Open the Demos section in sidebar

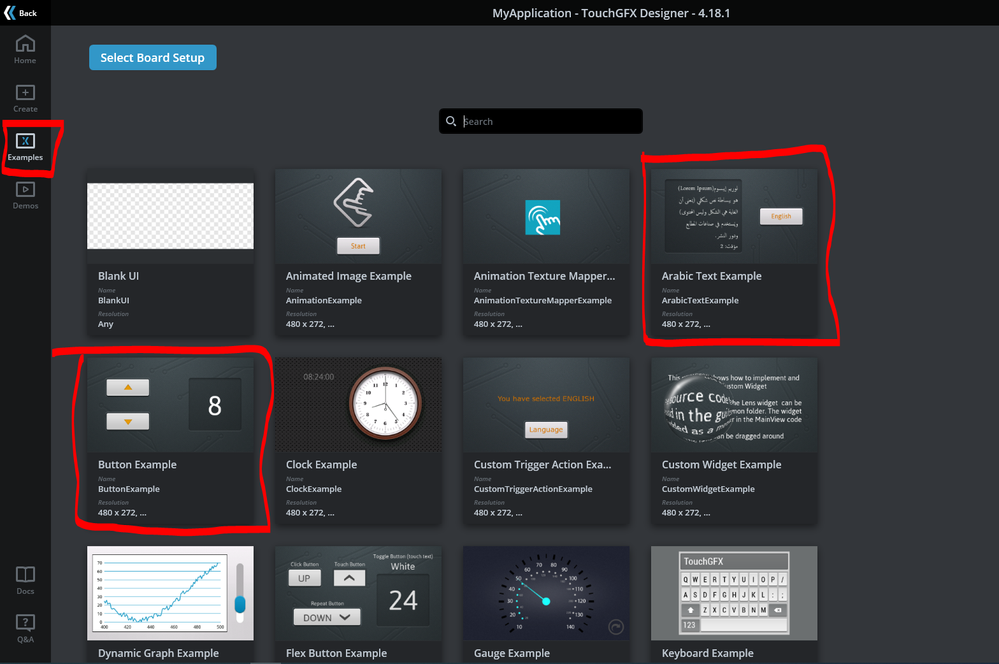pos(25,196)
